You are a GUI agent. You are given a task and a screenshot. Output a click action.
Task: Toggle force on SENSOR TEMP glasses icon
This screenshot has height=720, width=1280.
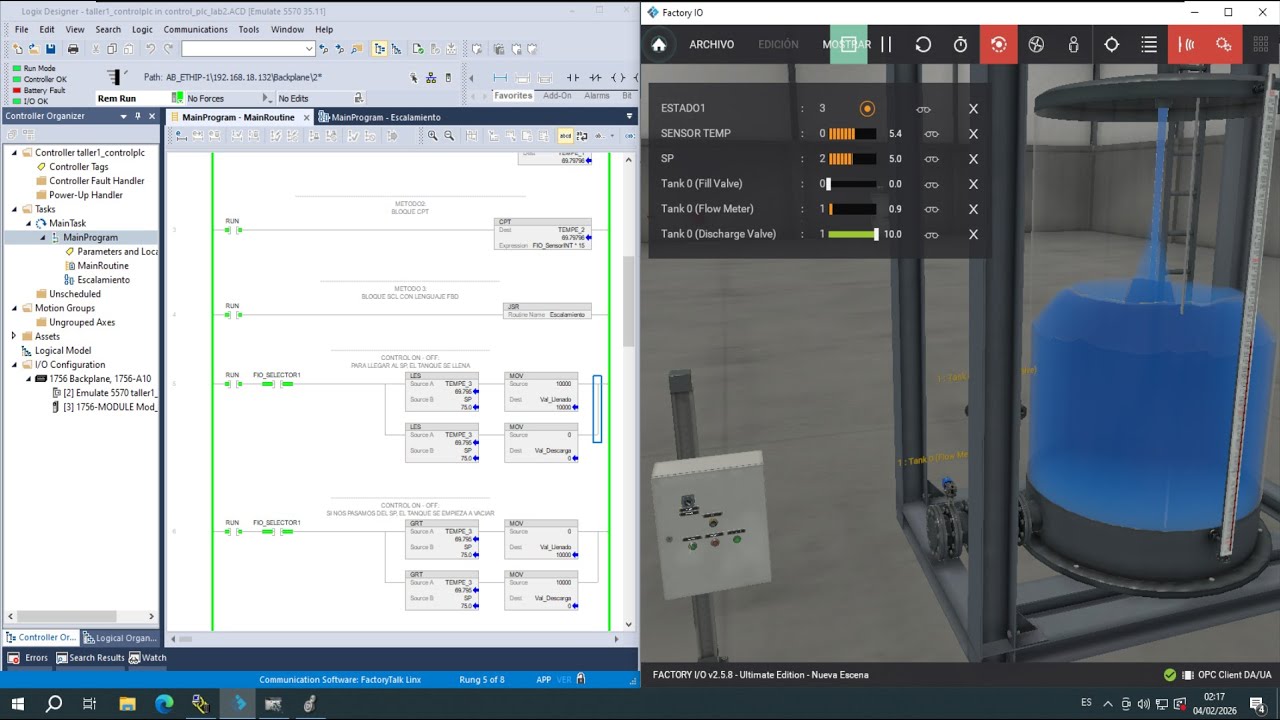931,134
